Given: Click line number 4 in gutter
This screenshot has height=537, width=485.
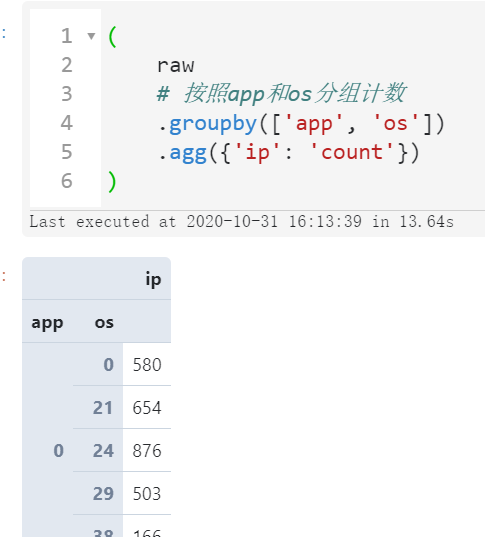Looking at the screenshot, I should [67, 123].
